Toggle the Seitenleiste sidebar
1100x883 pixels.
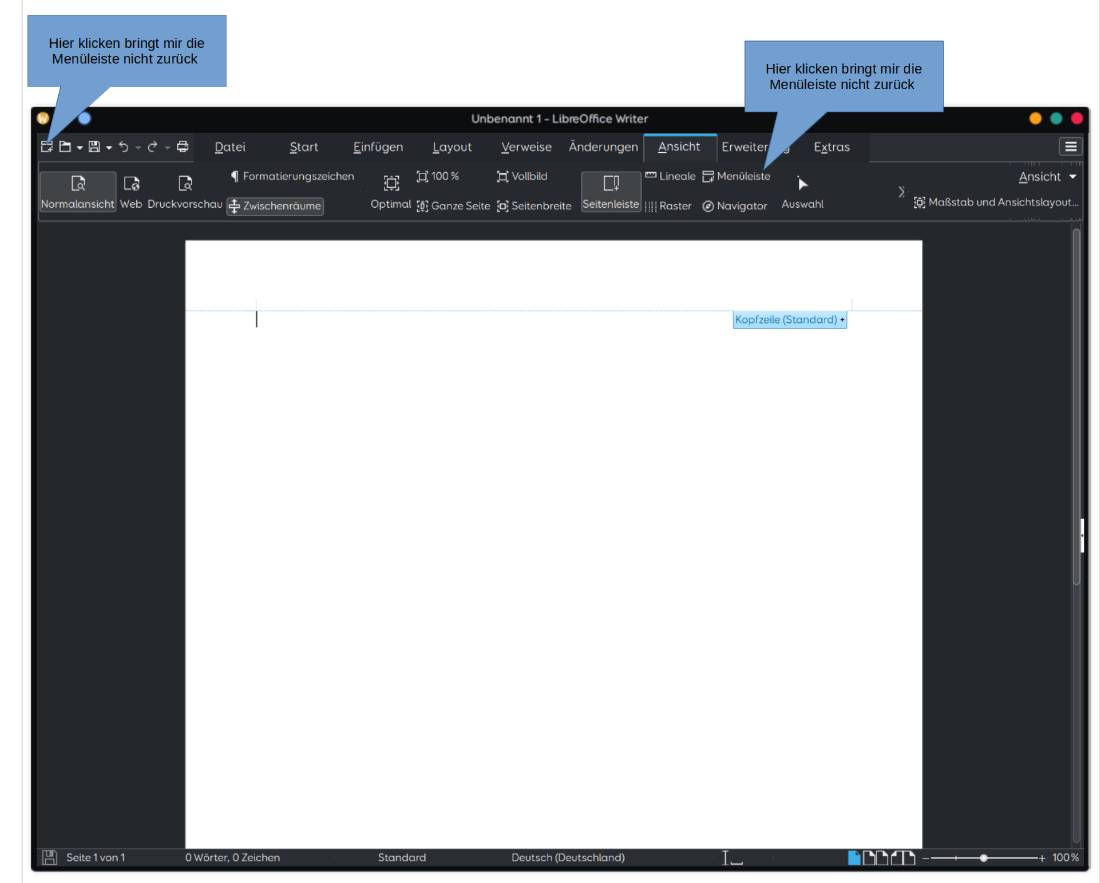[x=611, y=191]
